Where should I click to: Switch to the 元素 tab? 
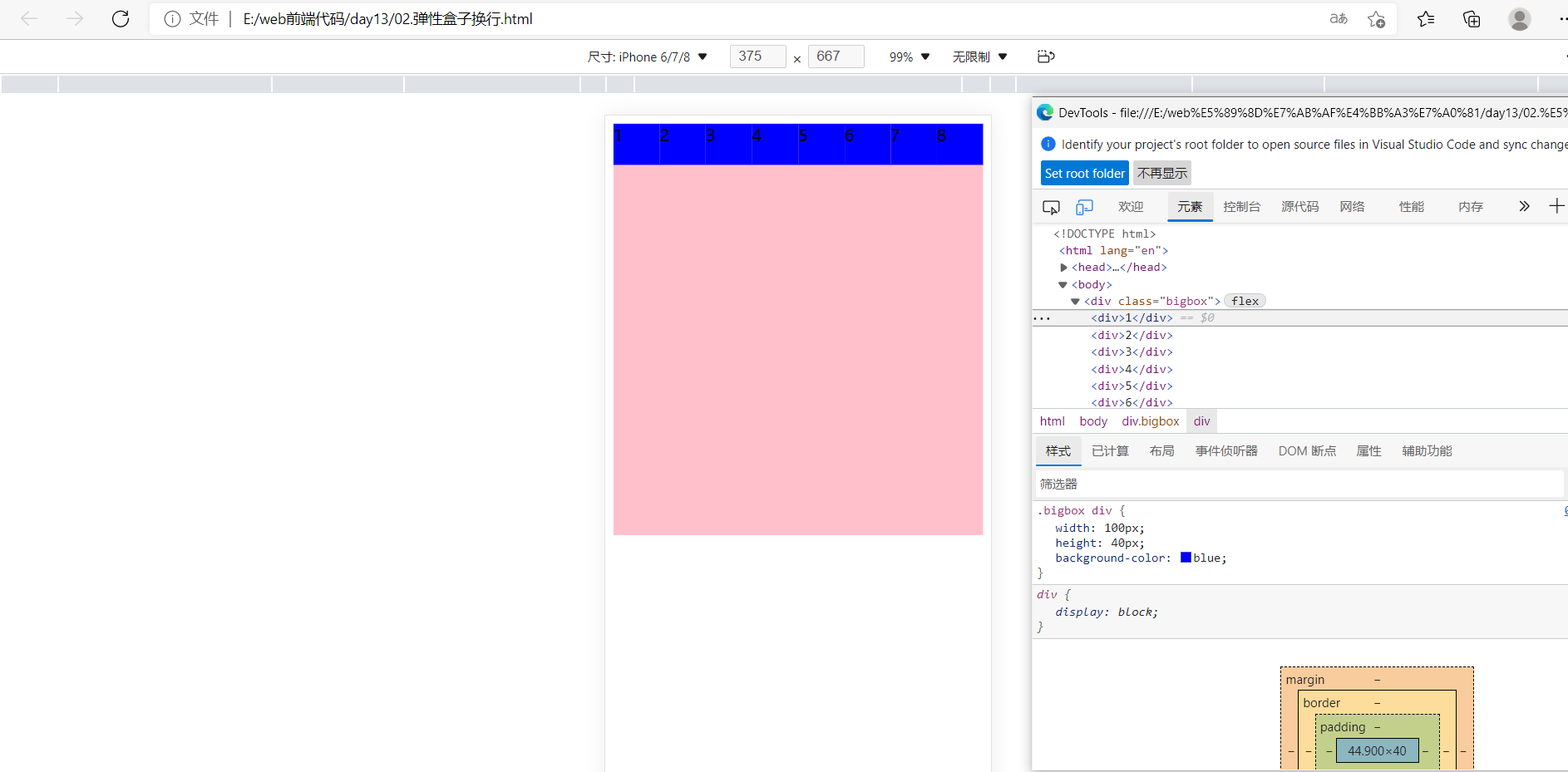pos(1190,207)
